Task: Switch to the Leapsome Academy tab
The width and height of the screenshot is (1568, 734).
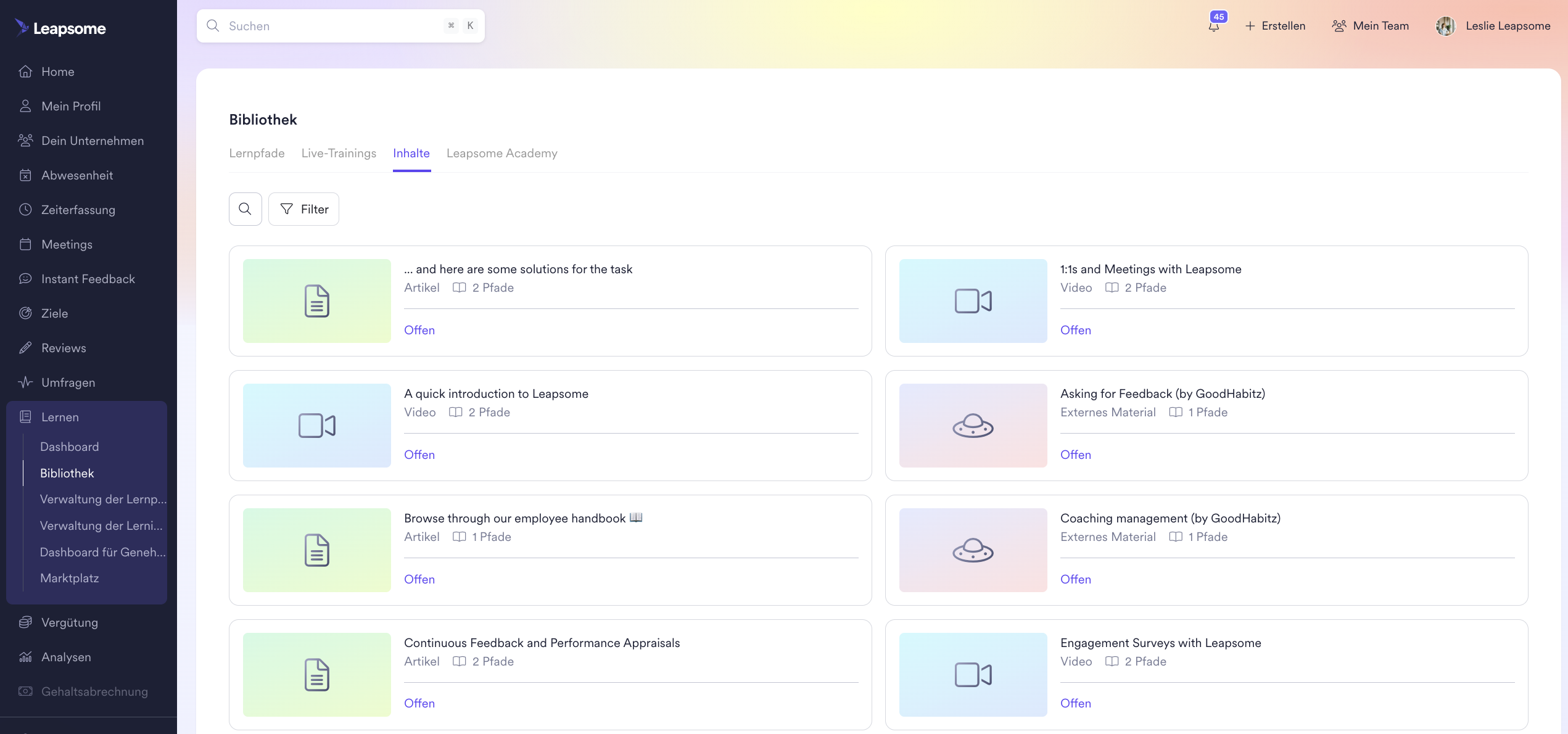Action: coord(501,153)
